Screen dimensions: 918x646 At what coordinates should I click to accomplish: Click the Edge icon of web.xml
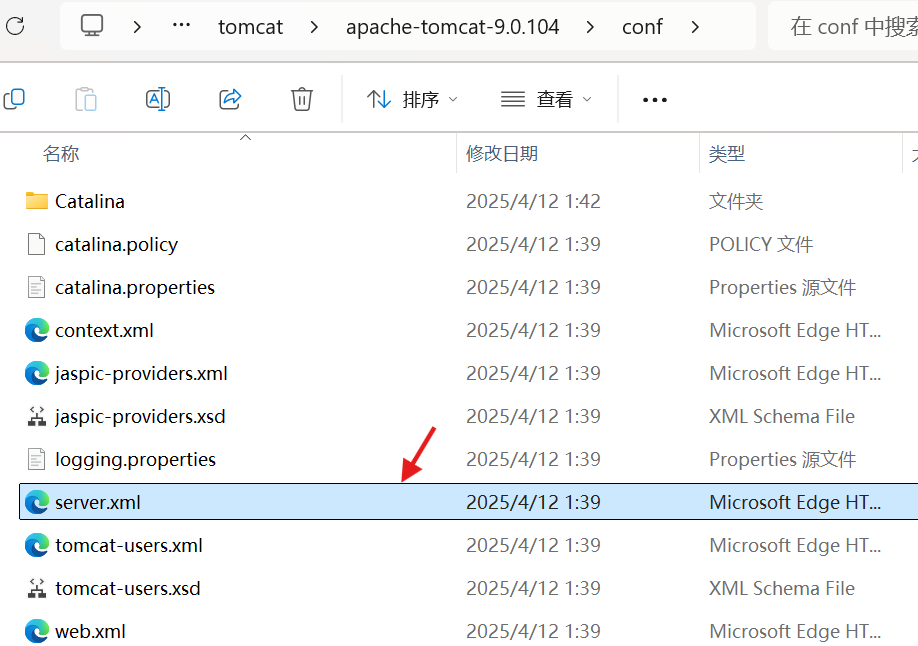point(37,631)
